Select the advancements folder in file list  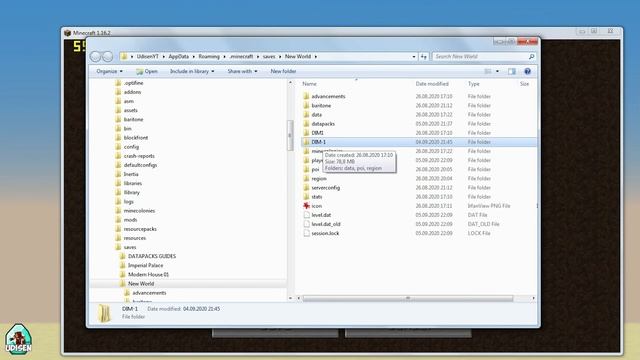(x=328, y=96)
